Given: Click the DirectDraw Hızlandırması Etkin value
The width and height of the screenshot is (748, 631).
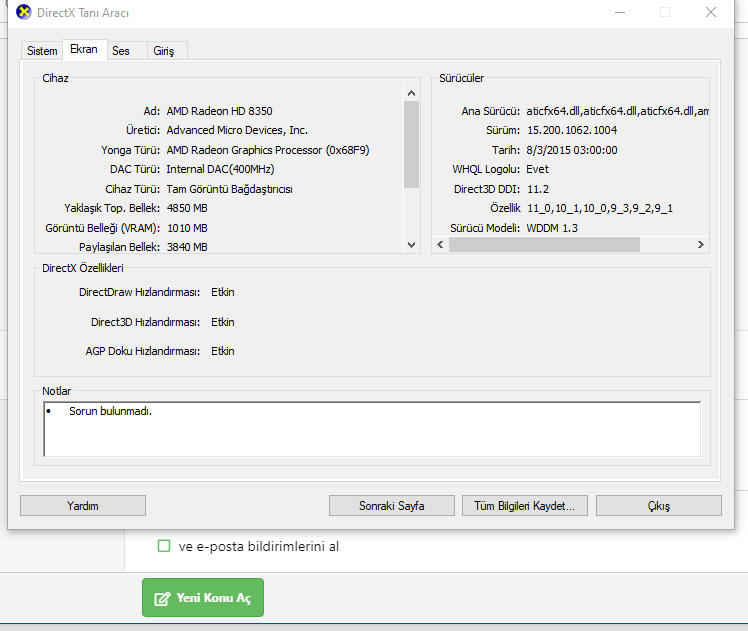Looking at the screenshot, I should (x=223, y=292).
